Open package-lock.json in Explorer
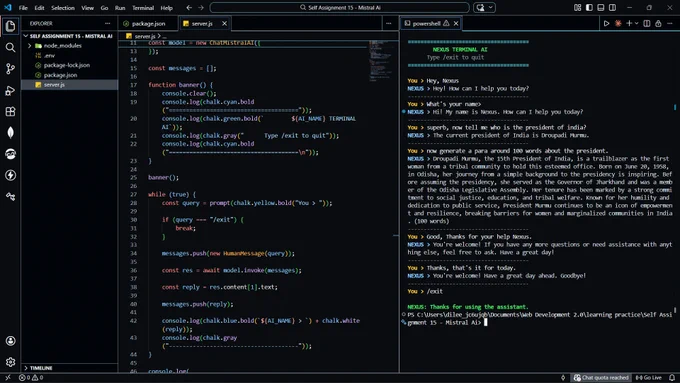 [69, 65]
